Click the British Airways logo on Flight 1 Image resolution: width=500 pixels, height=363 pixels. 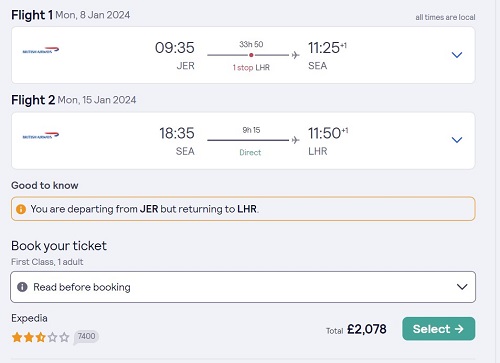(41, 50)
